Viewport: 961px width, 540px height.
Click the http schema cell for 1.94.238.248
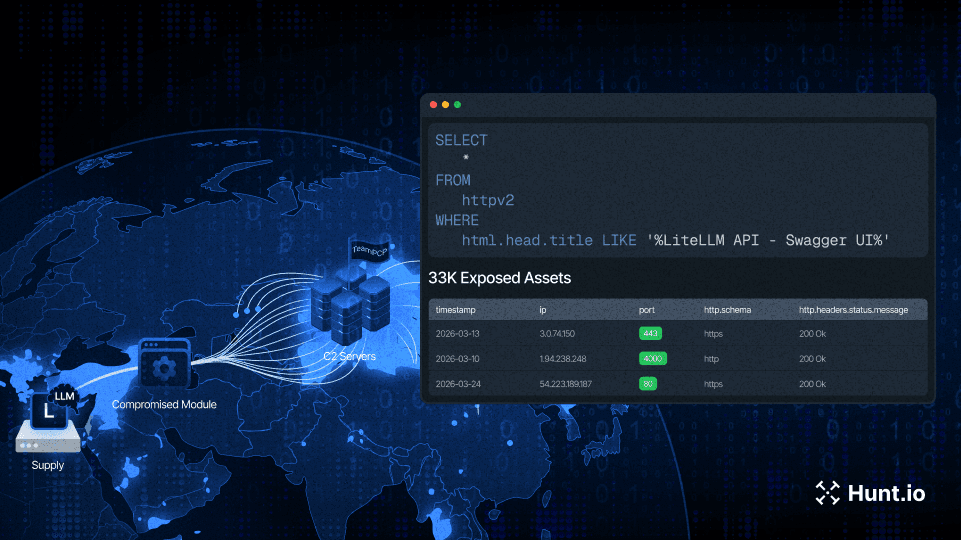pyautogui.click(x=711, y=359)
